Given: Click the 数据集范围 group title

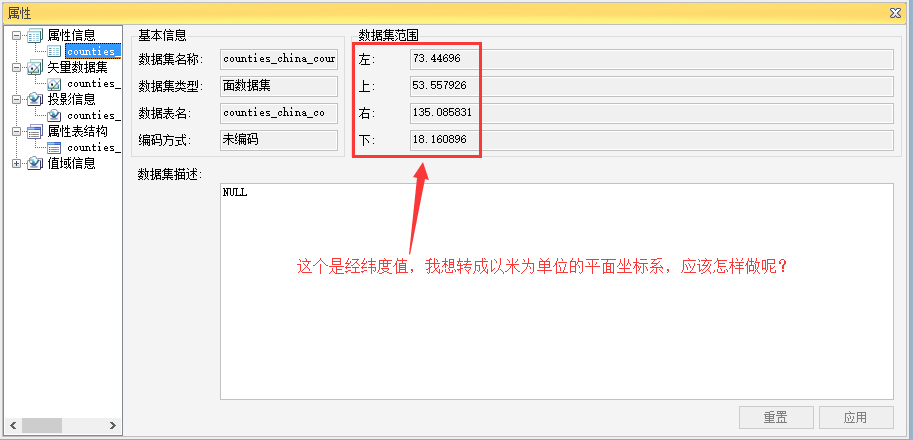Looking at the screenshot, I should coord(388,35).
